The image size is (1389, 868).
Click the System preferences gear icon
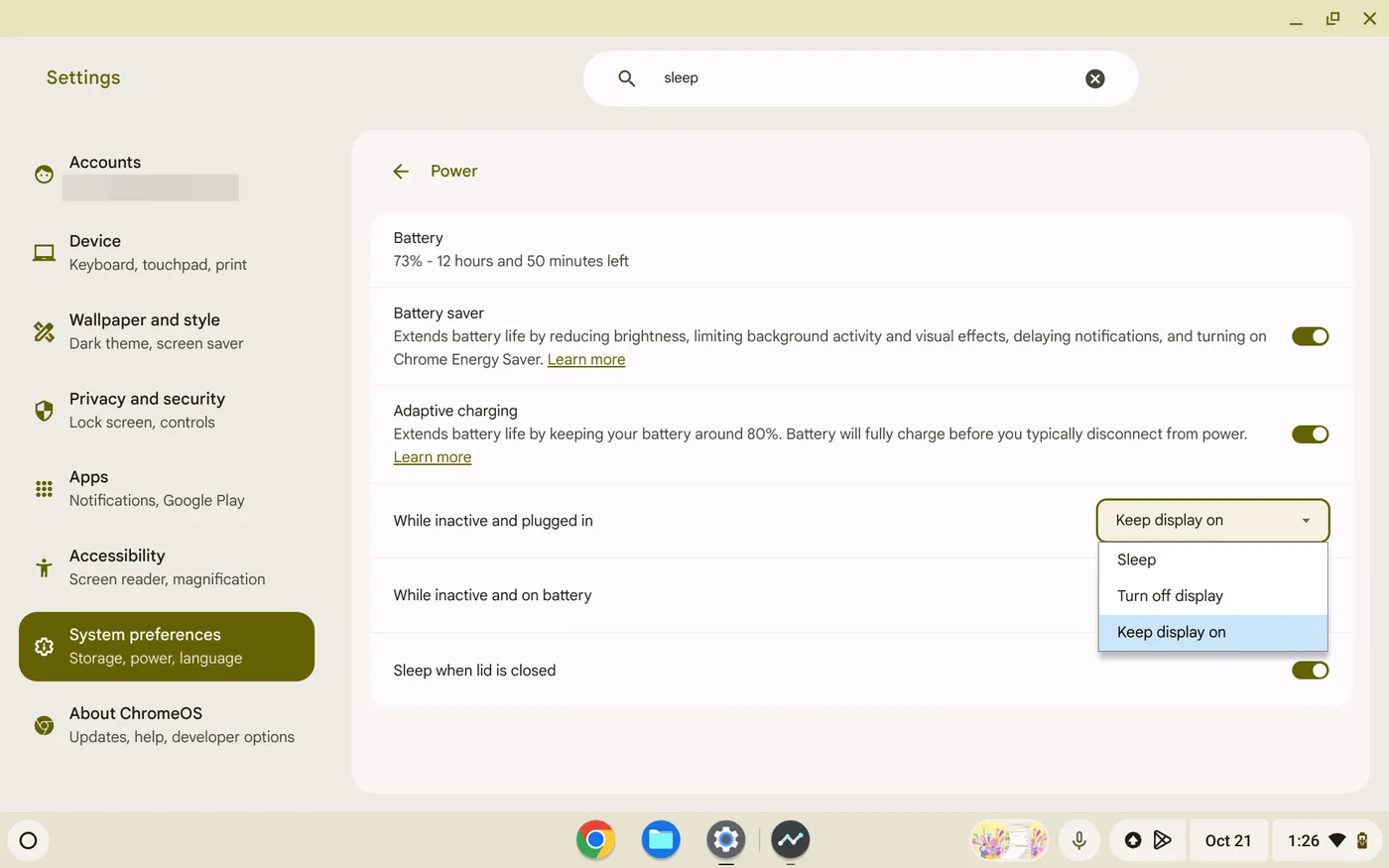pyautogui.click(x=44, y=647)
